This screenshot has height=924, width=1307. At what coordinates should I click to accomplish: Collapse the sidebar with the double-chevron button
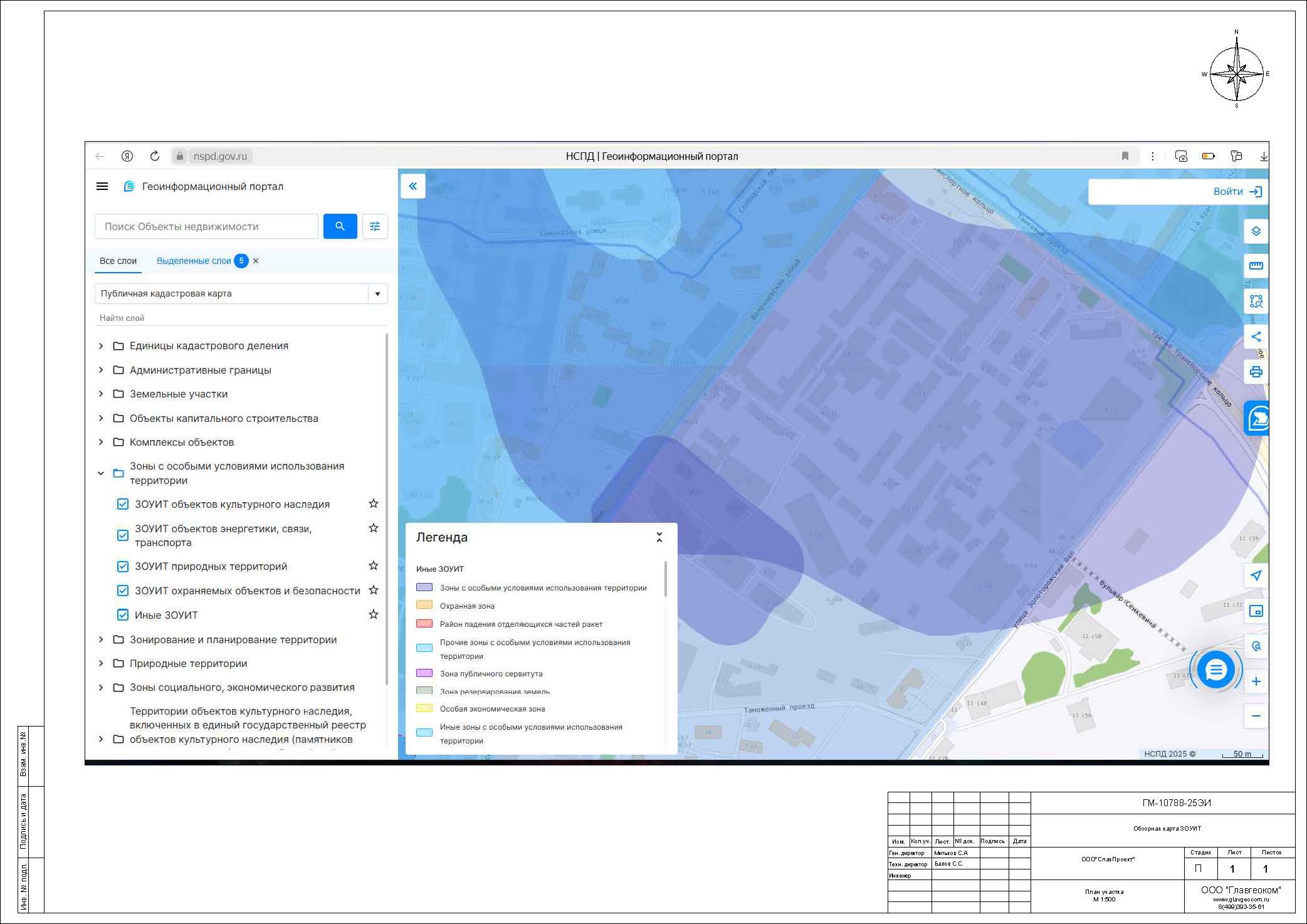412,186
